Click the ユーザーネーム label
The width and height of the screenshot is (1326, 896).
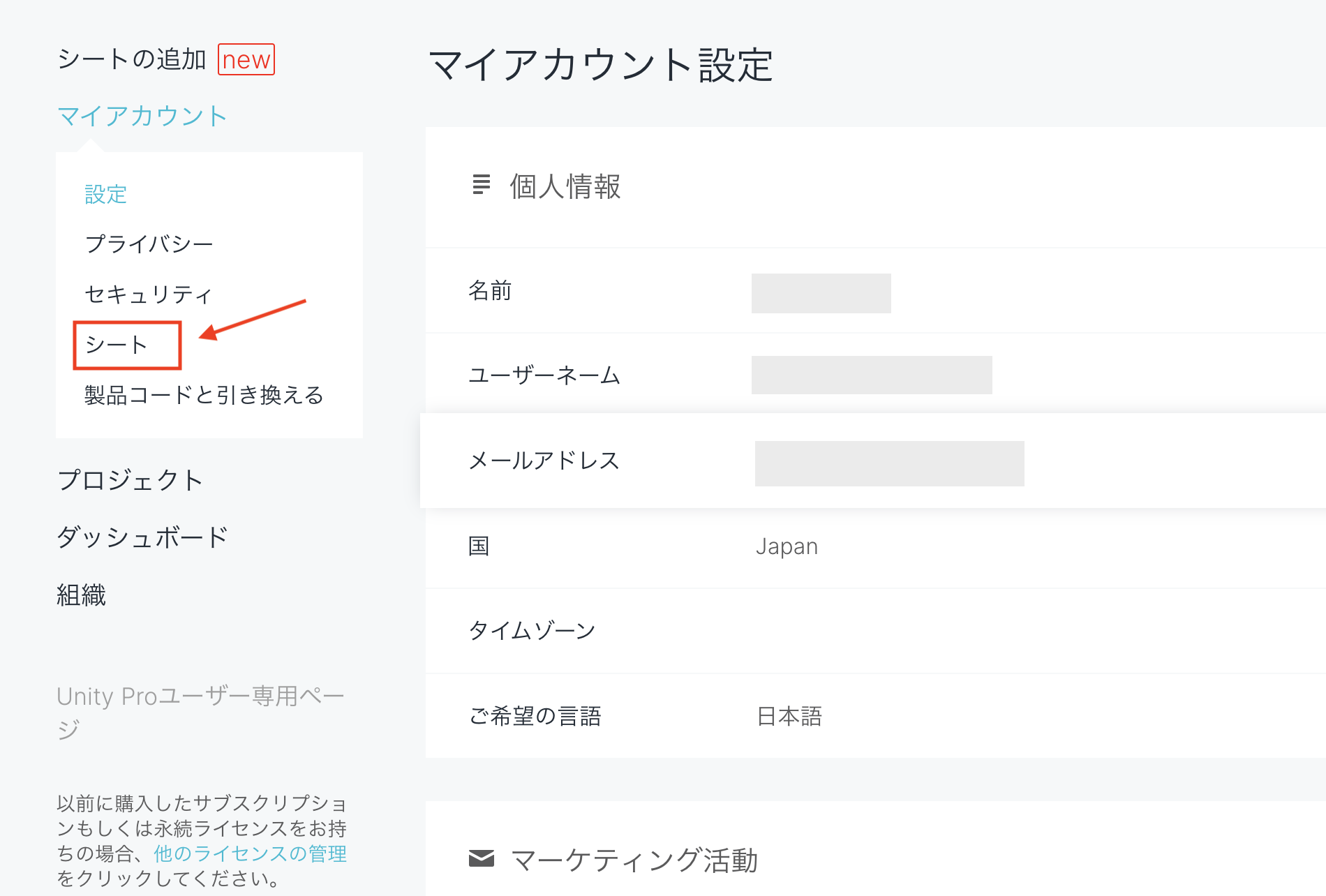(x=544, y=375)
